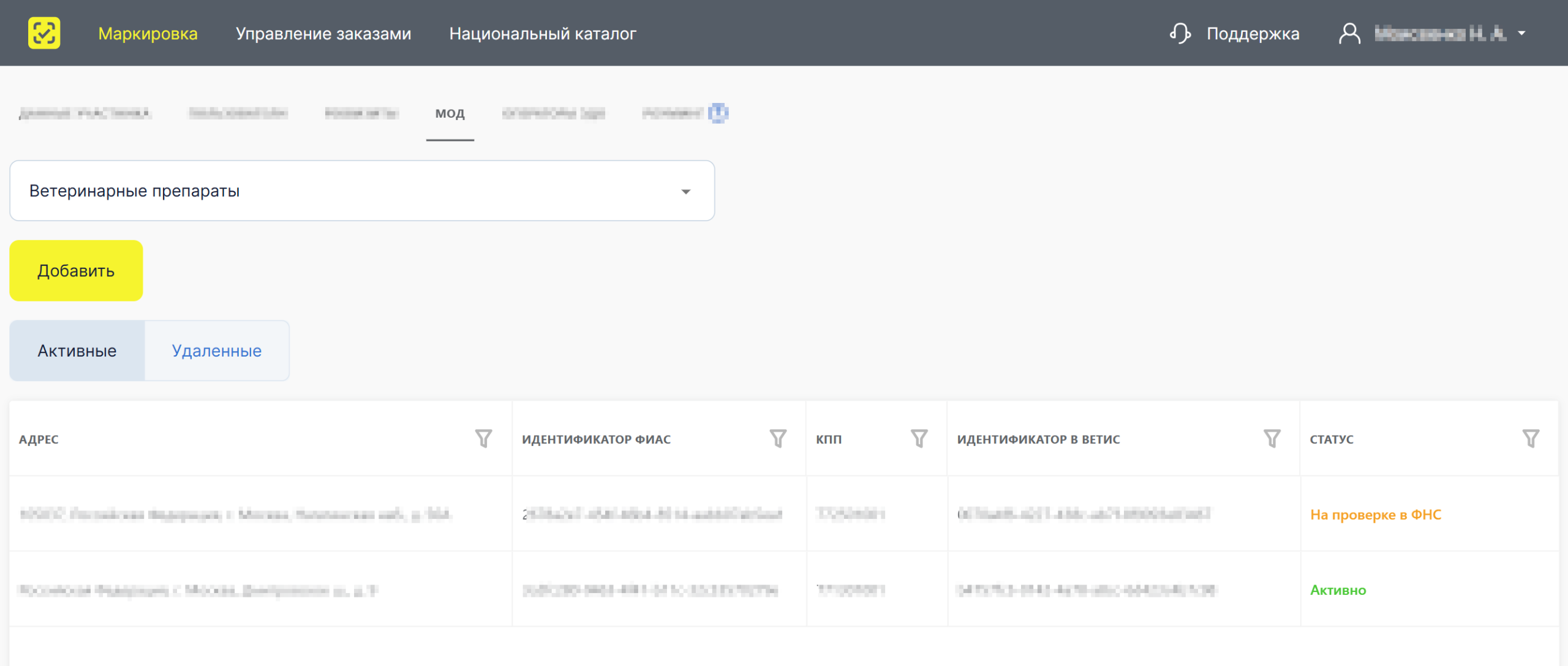
Task: Open the filter for ИДЕНТИФИКАТОР В ВЕТИС column
Action: pos(1272,439)
